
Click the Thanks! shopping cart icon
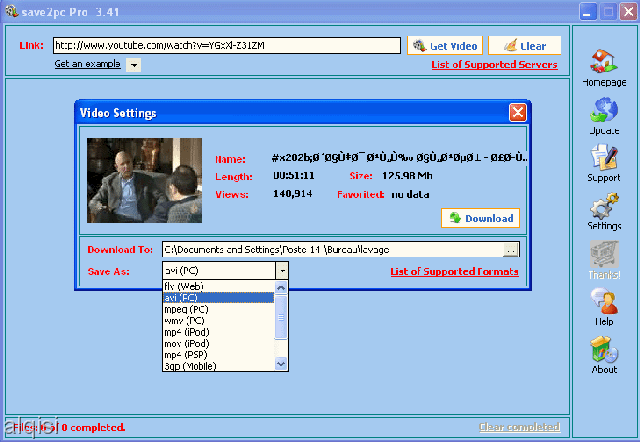(604, 254)
